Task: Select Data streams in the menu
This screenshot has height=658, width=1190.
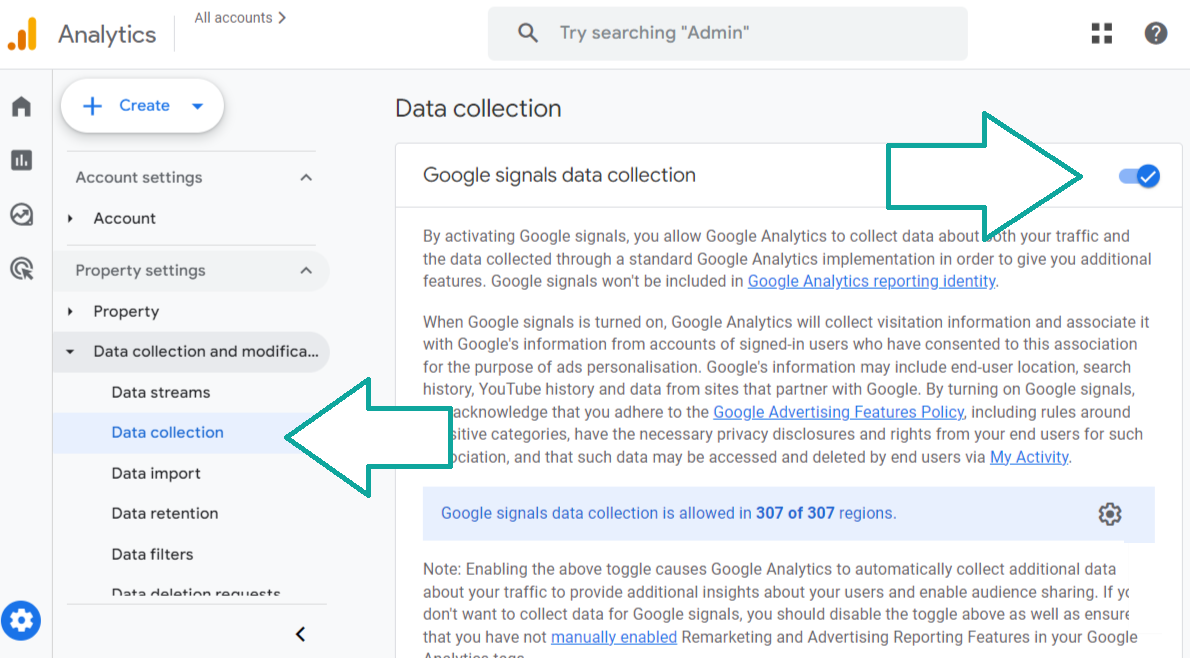Action: [x=161, y=392]
